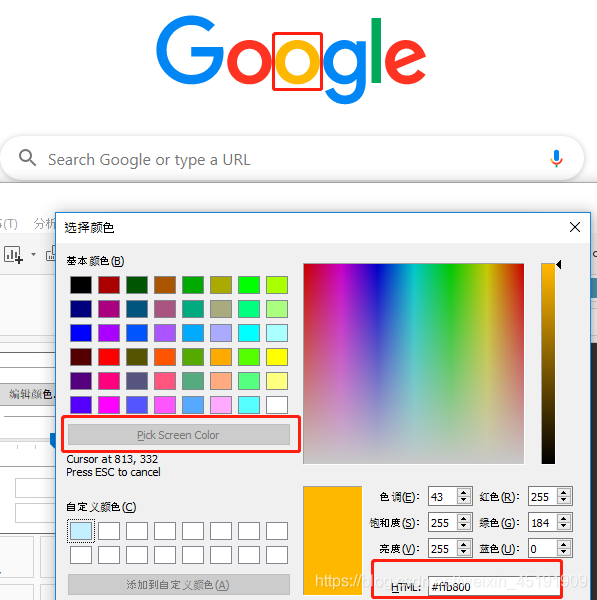
Task: Decrease the 蓝色(U) blue value
Action: (563, 553)
